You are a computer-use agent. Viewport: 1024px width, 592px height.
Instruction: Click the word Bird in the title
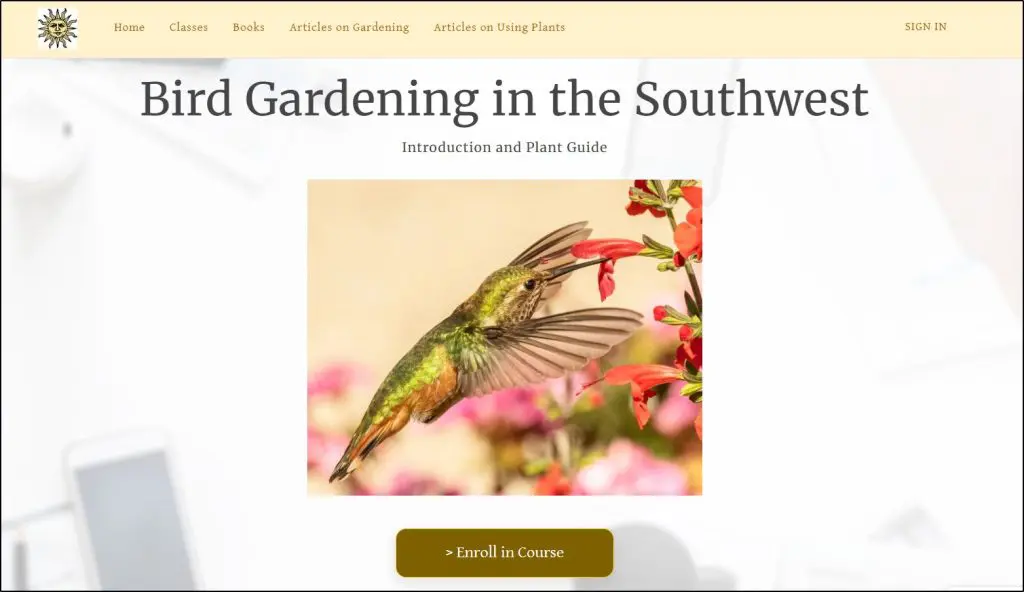pyautogui.click(x=186, y=99)
